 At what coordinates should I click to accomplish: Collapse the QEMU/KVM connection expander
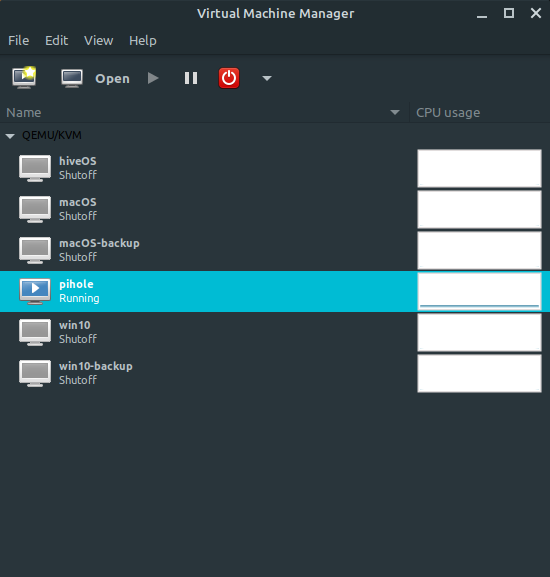tap(10, 136)
